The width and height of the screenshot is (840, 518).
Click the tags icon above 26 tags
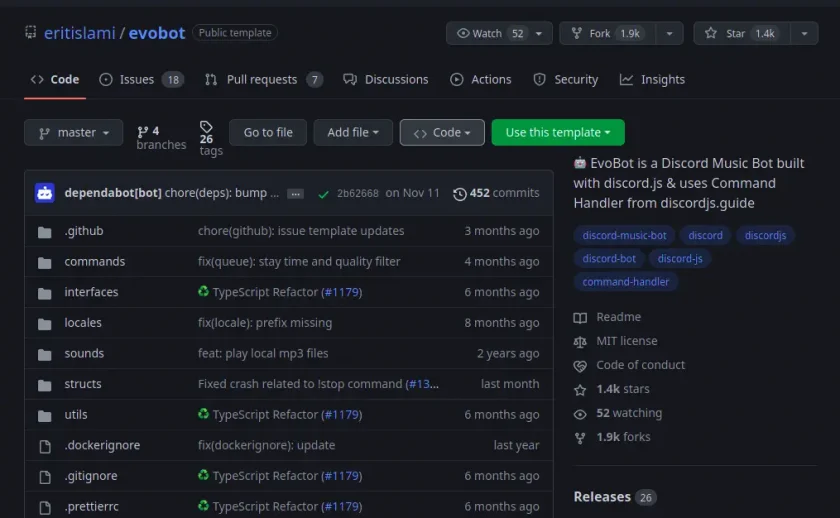coord(206,127)
